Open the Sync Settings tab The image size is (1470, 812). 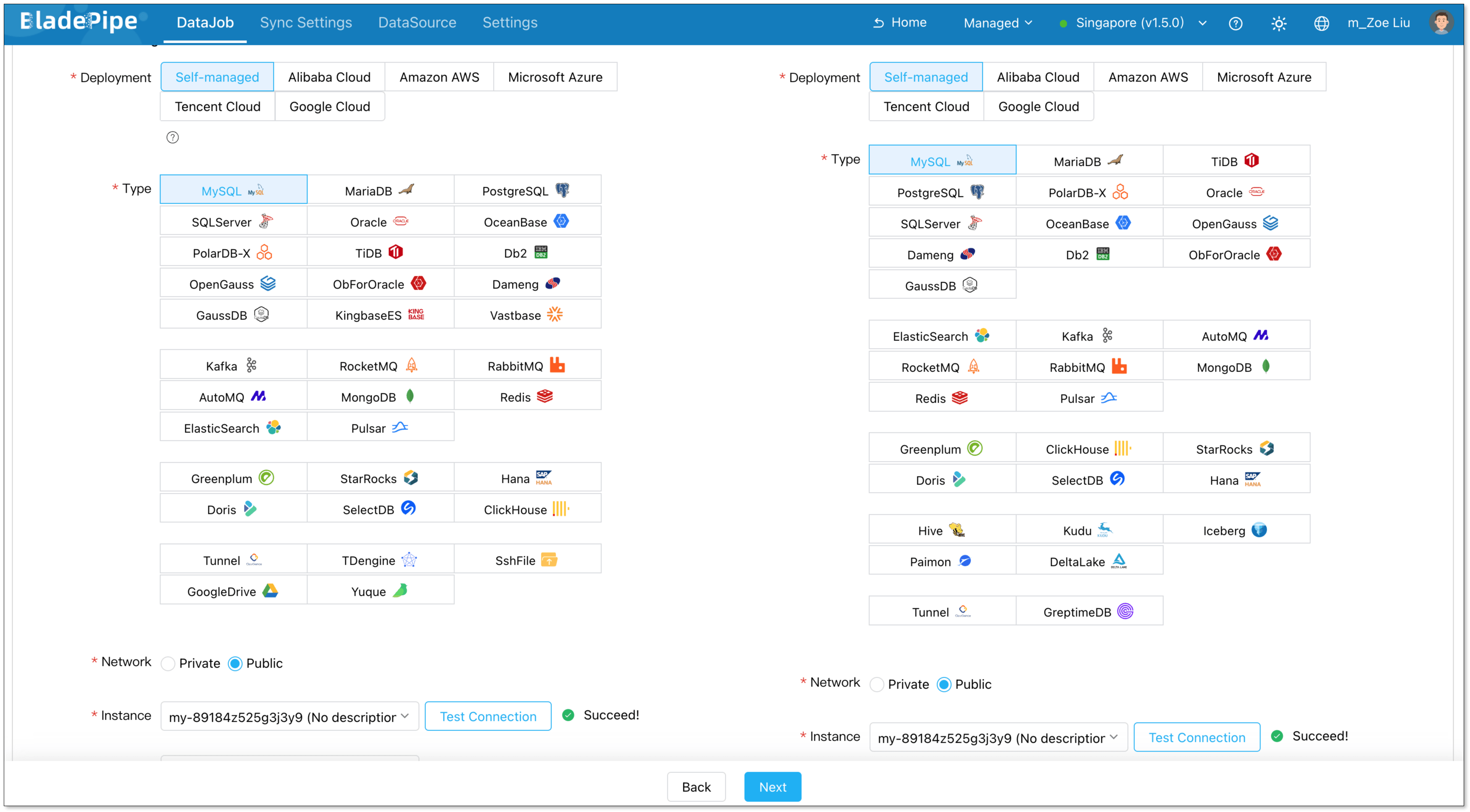(x=306, y=22)
